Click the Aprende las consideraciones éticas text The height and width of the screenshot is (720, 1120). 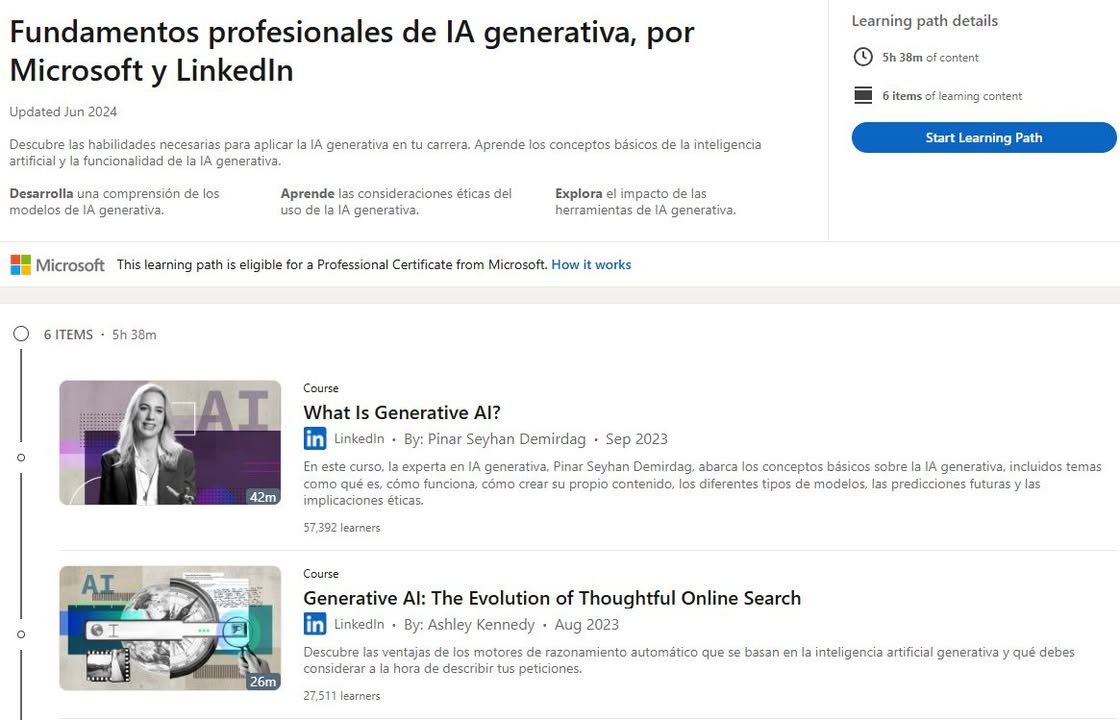click(396, 201)
